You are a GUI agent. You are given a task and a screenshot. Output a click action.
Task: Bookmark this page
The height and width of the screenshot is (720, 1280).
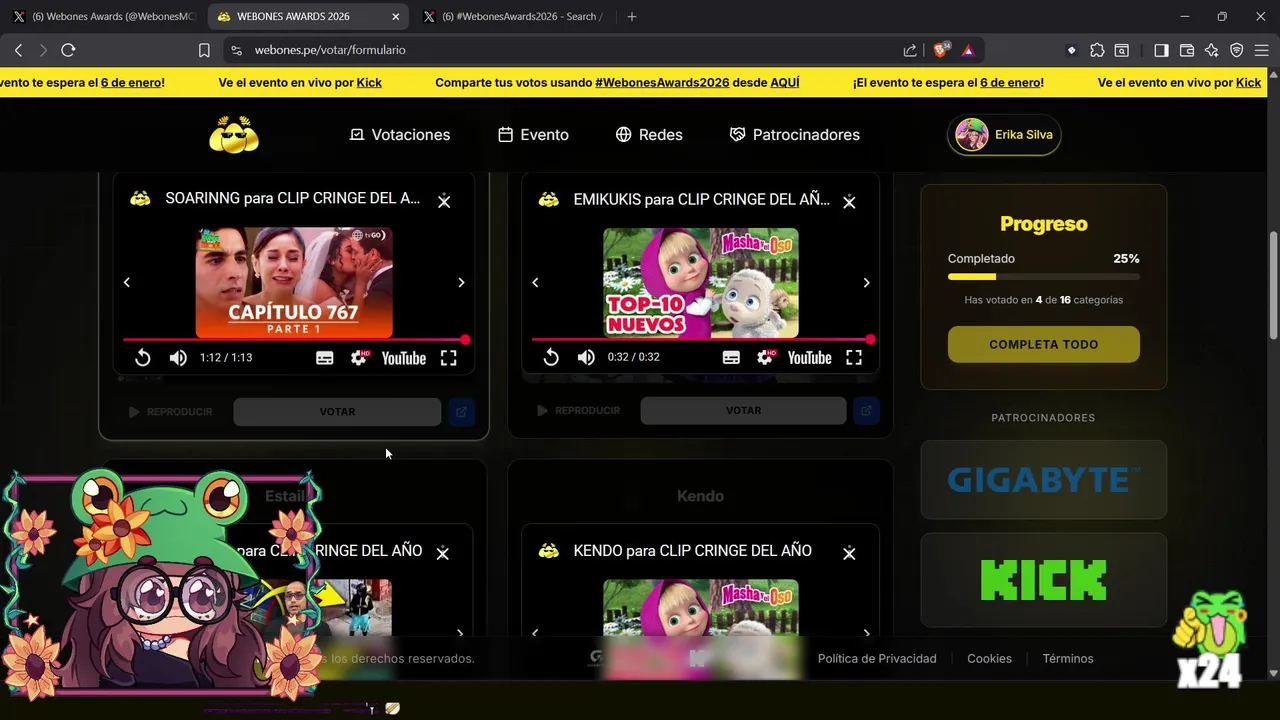coord(204,50)
